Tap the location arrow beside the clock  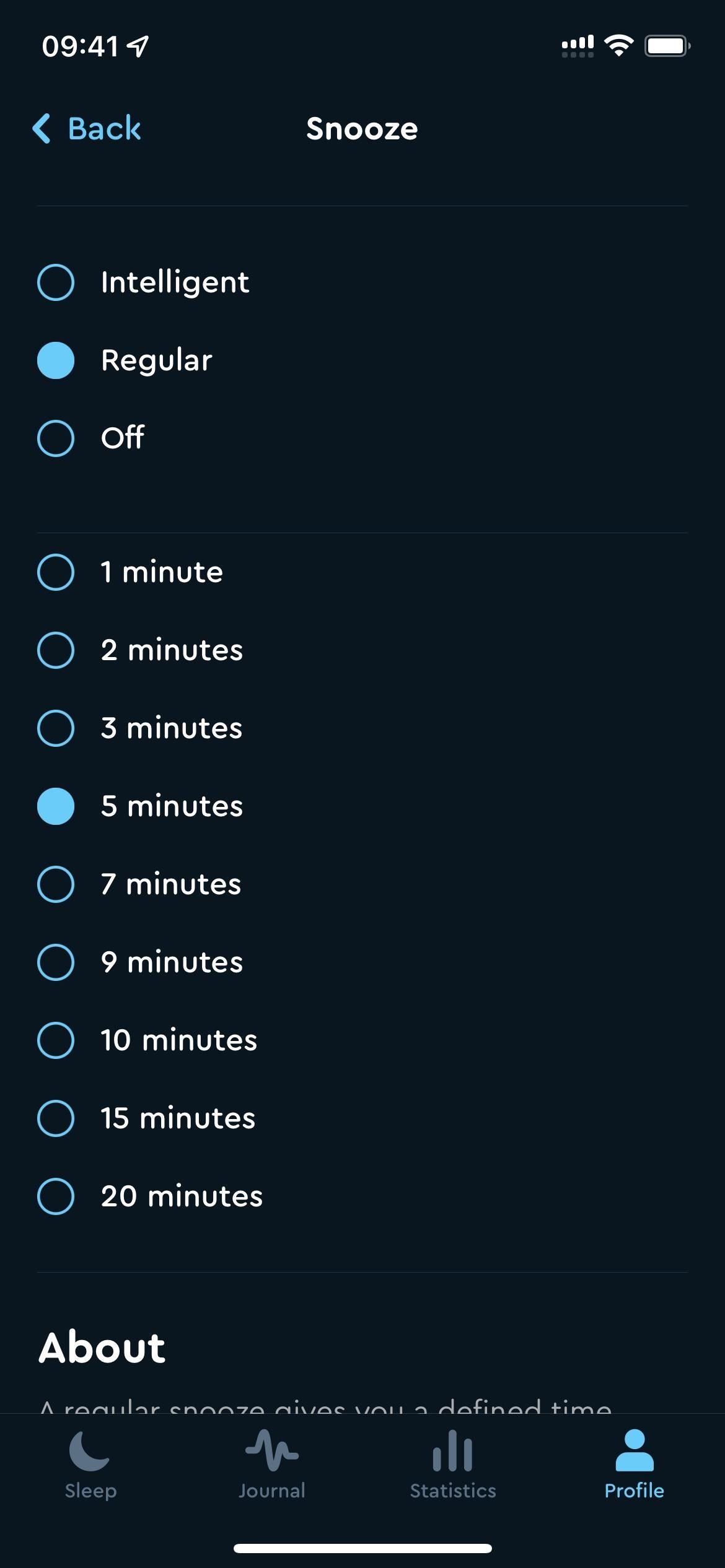click(138, 46)
